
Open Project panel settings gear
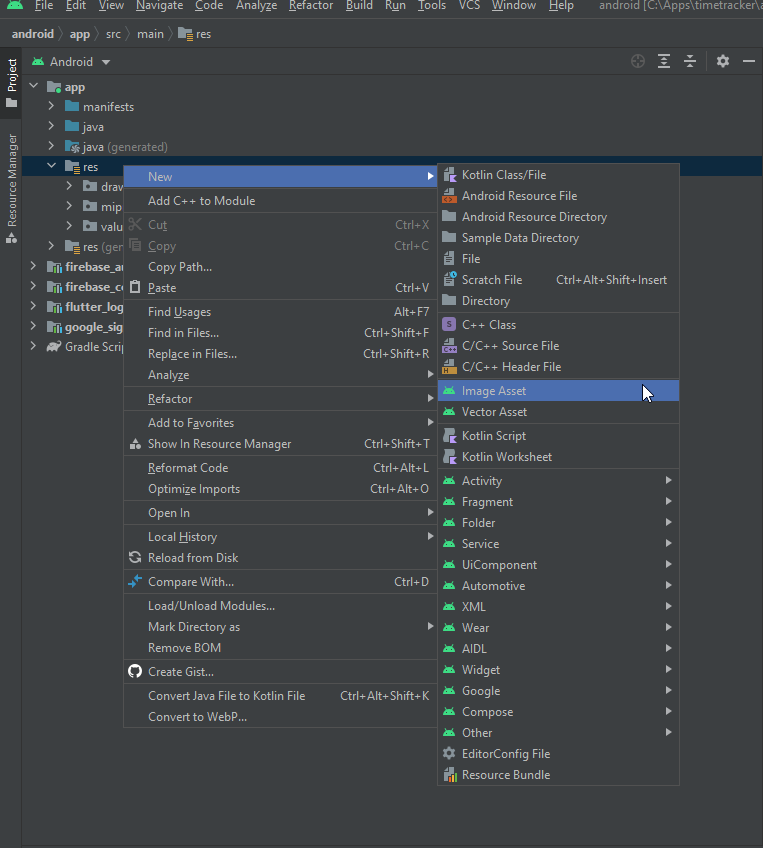[x=723, y=61]
